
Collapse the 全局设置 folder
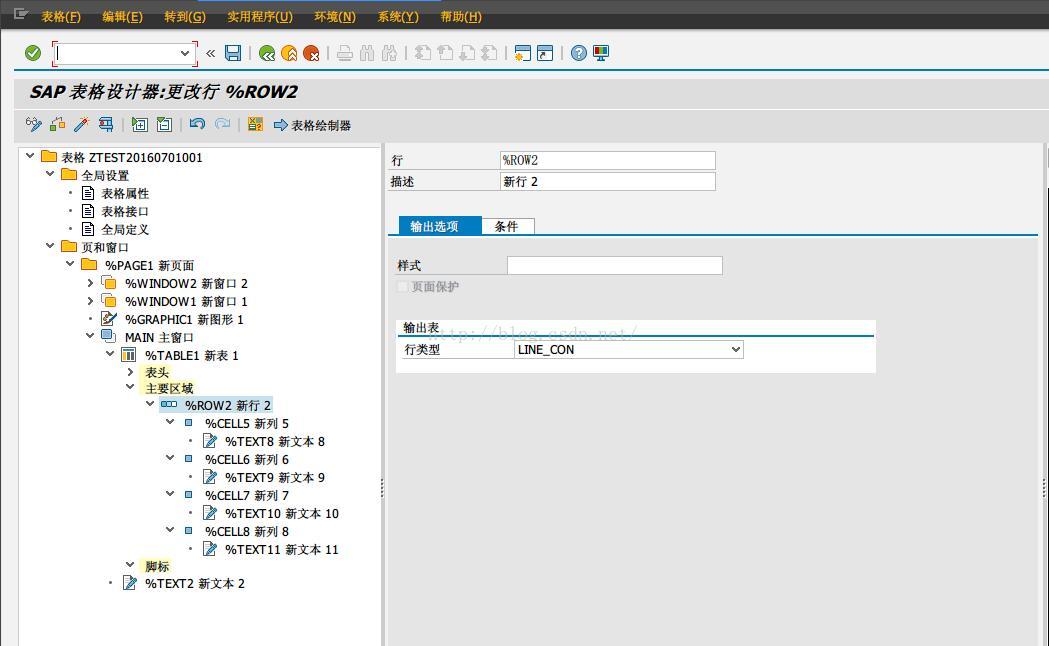(x=50, y=174)
